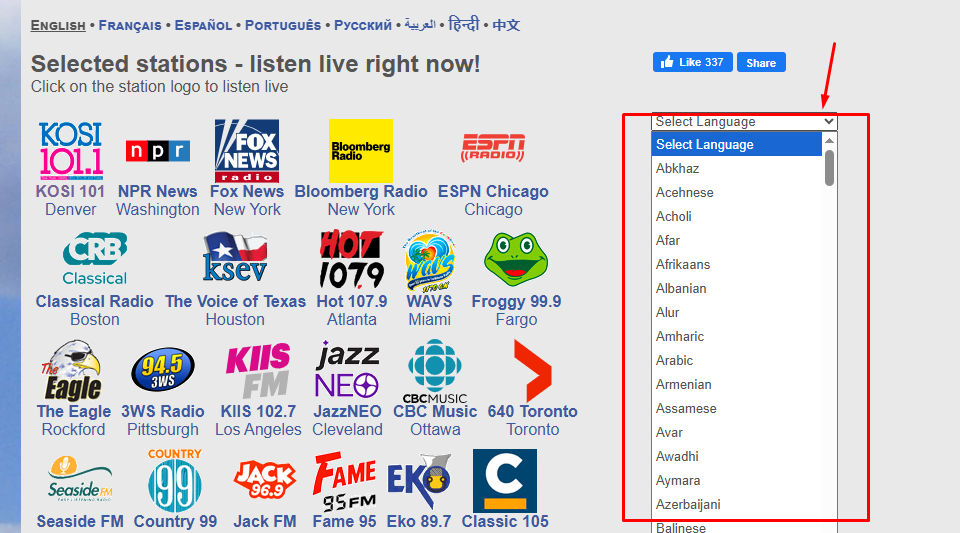960x533 pixels.
Task: Switch site to Español
Action: (203, 25)
